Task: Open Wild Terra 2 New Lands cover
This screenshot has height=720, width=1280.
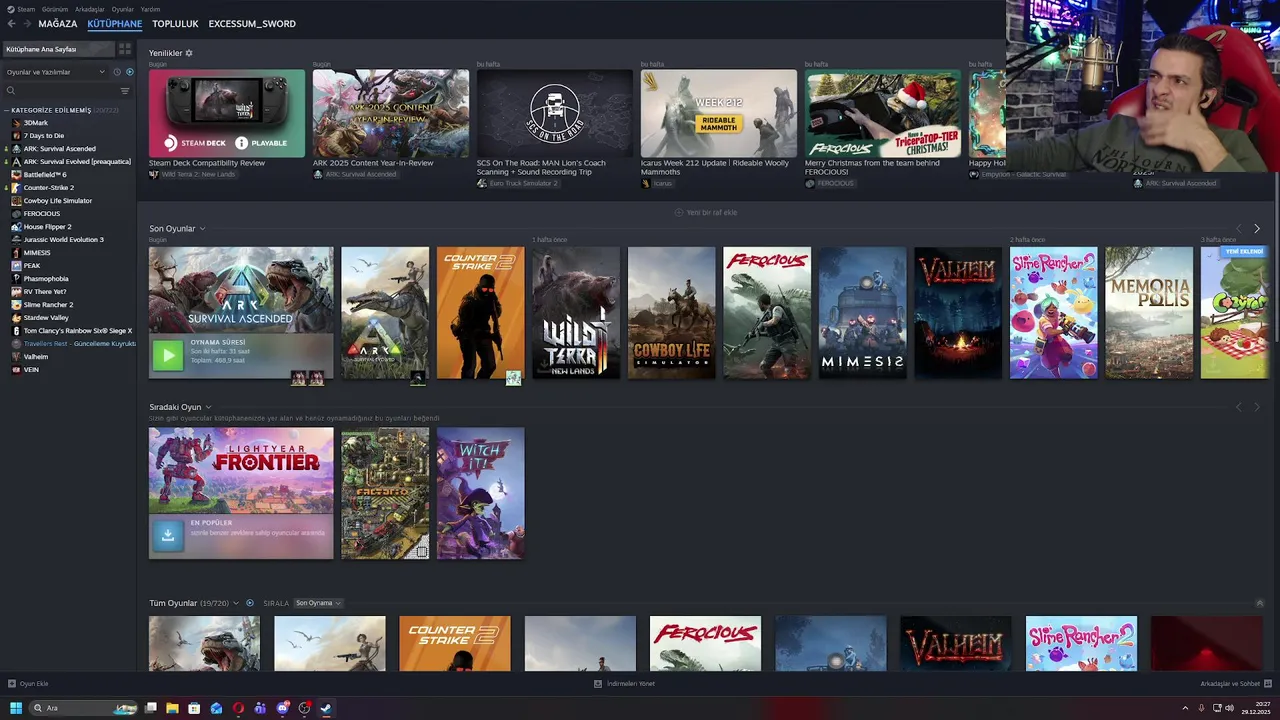Action: [576, 313]
